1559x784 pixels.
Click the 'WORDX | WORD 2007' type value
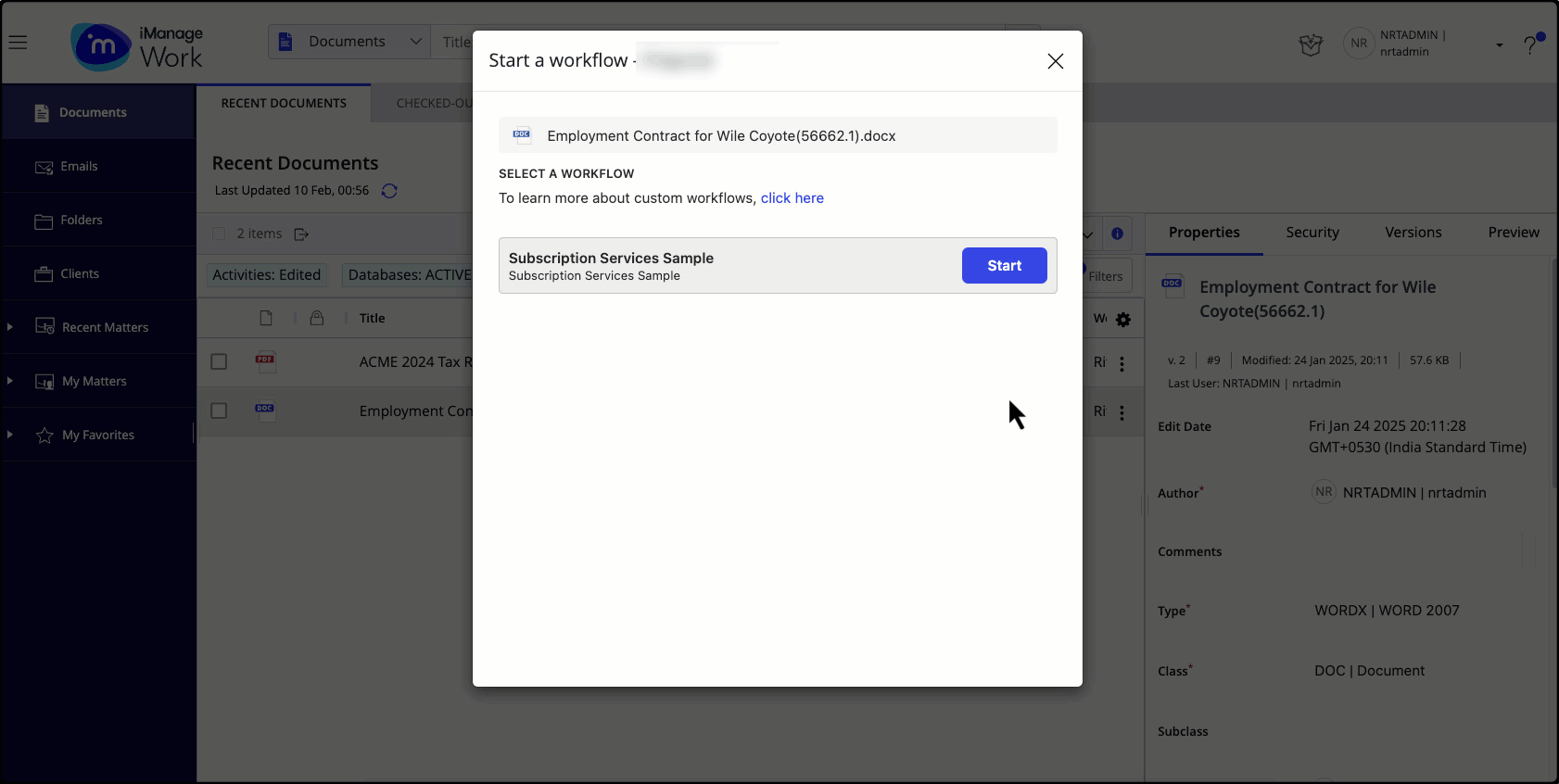(1387, 611)
